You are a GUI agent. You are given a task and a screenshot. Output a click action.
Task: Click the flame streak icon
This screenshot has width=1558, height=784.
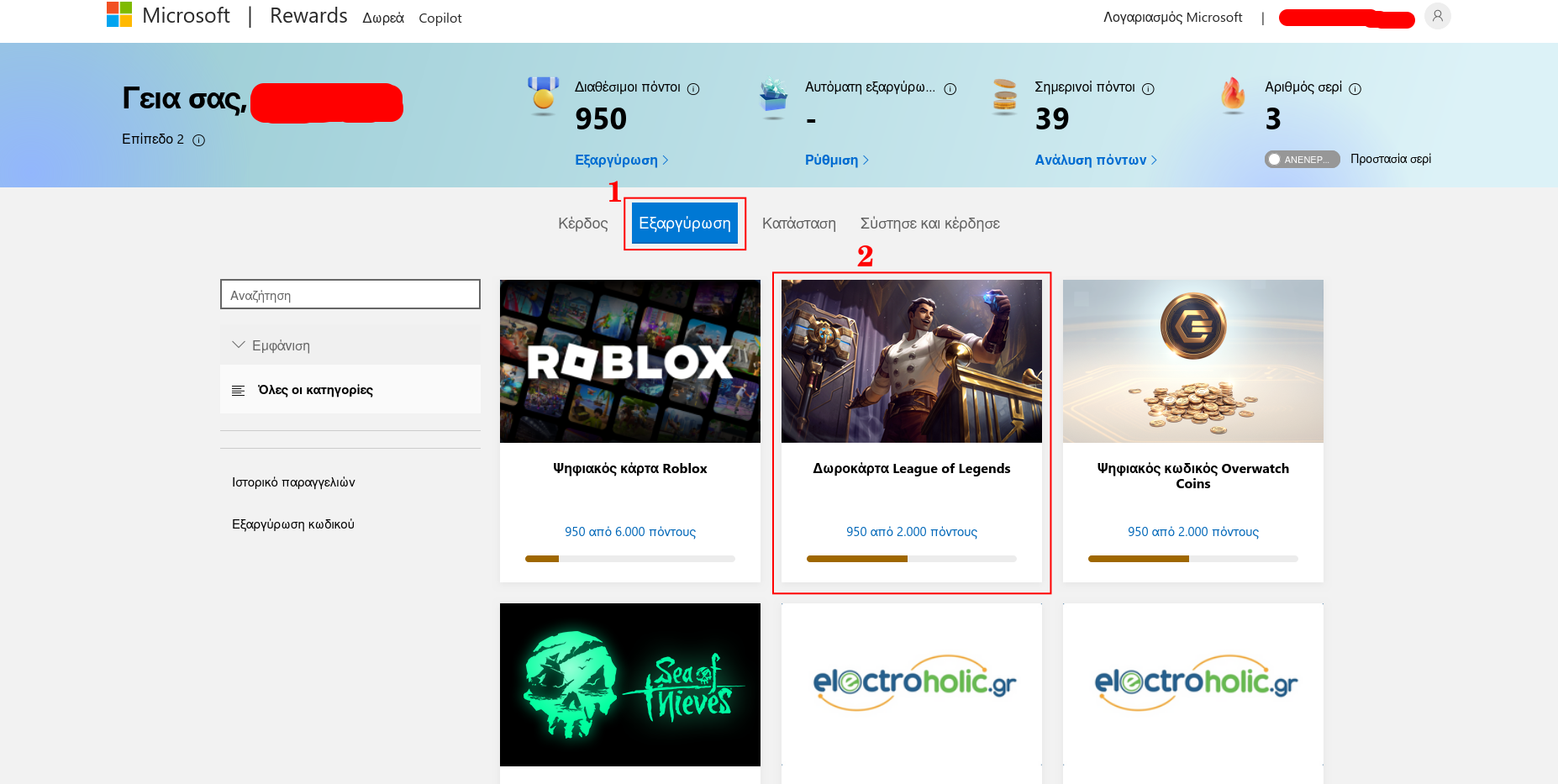pyautogui.click(x=1233, y=95)
